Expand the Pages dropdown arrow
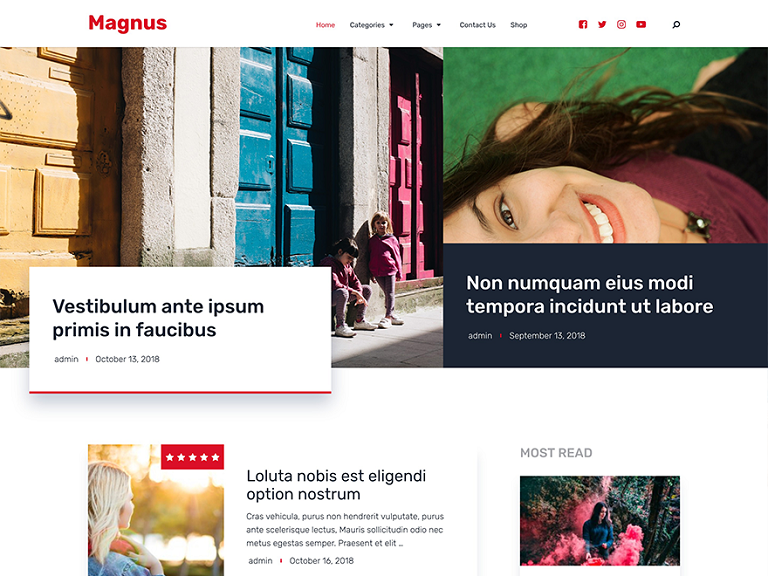This screenshot has height=576, width=768. 438,25
